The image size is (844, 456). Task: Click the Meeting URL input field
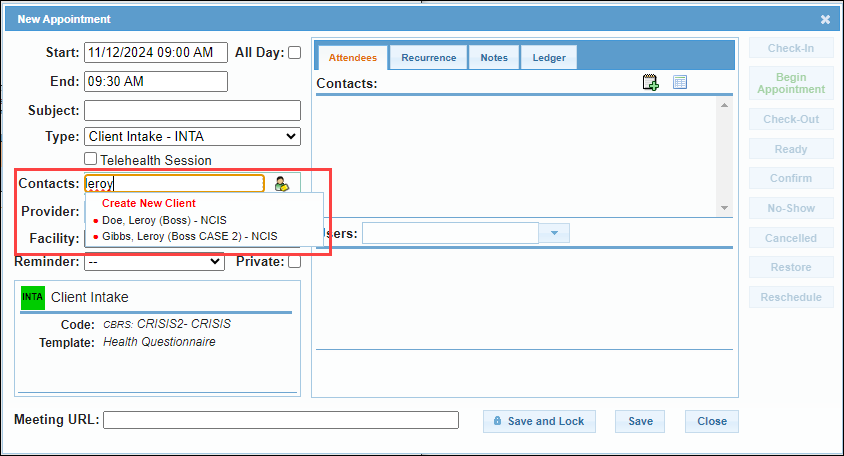281,420
